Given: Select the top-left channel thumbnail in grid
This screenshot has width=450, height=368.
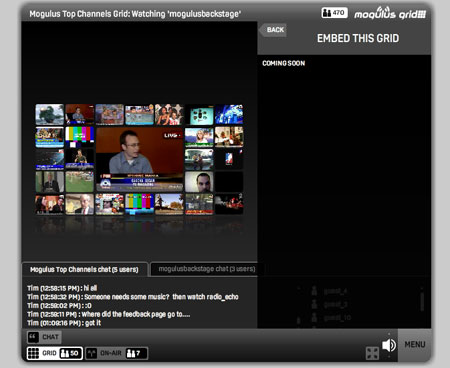Looking at the screenshot, I should click(x=50, y=114).
